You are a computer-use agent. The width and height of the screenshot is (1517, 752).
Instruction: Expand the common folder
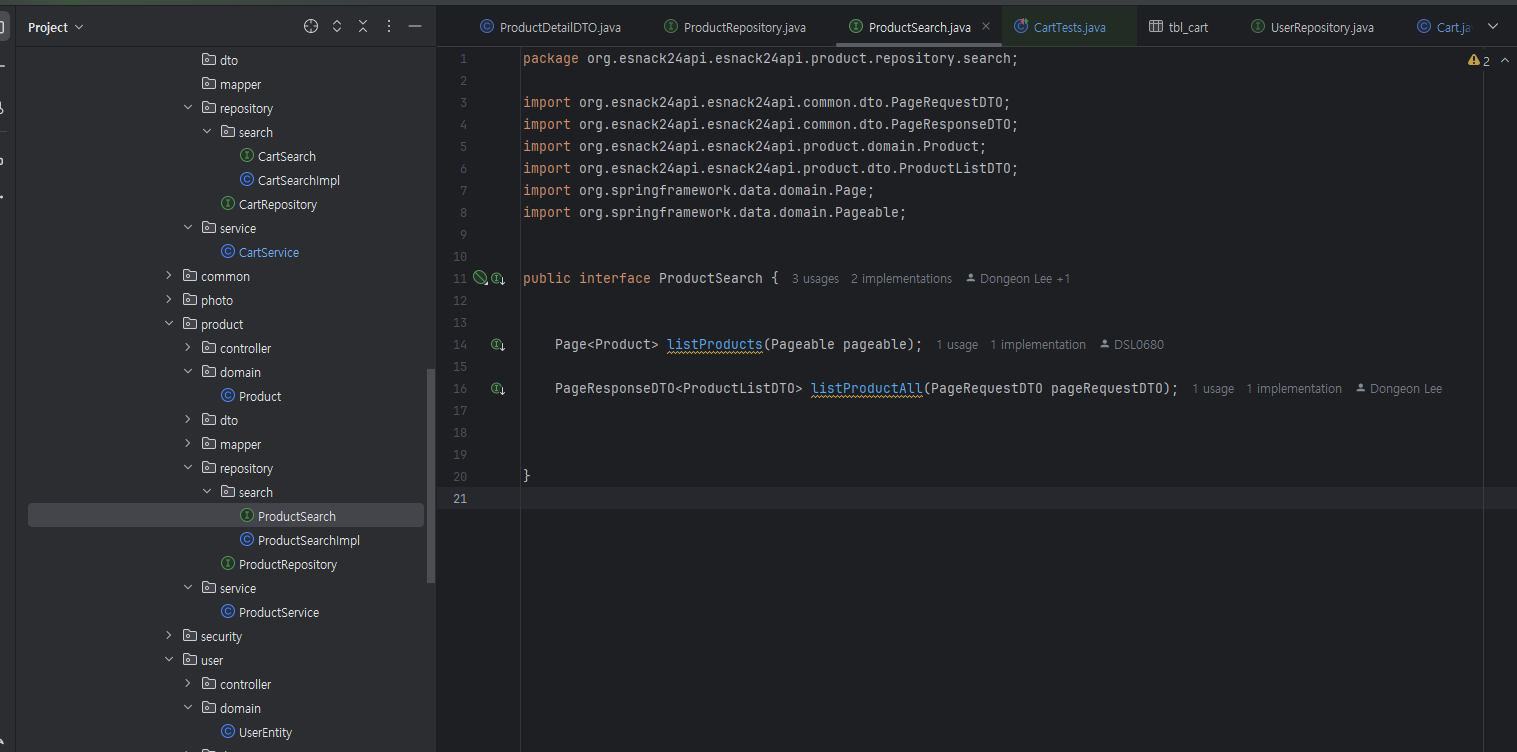click(x=169, y=276)
